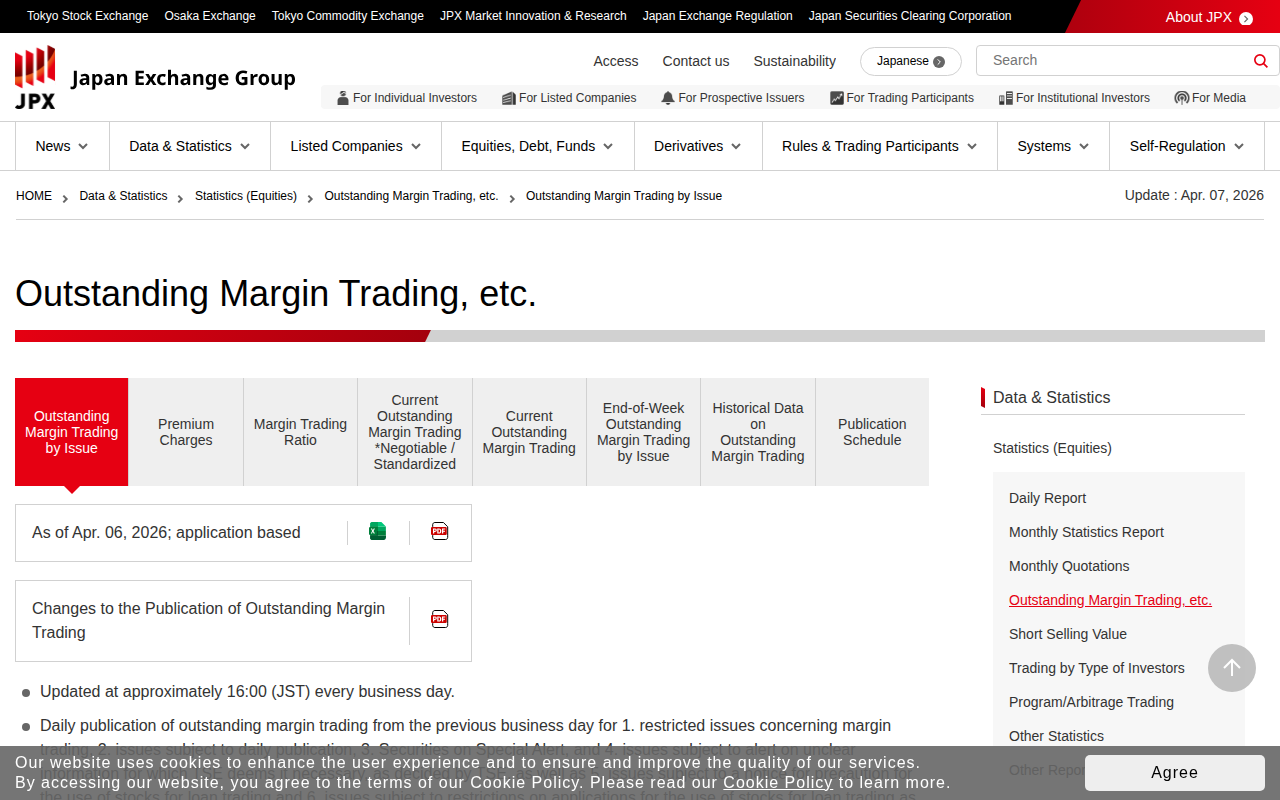Click Outstanding Margin Trading, etc. in breadcrumb
The image size is (1280, 800).
click(x=412, y=196)
